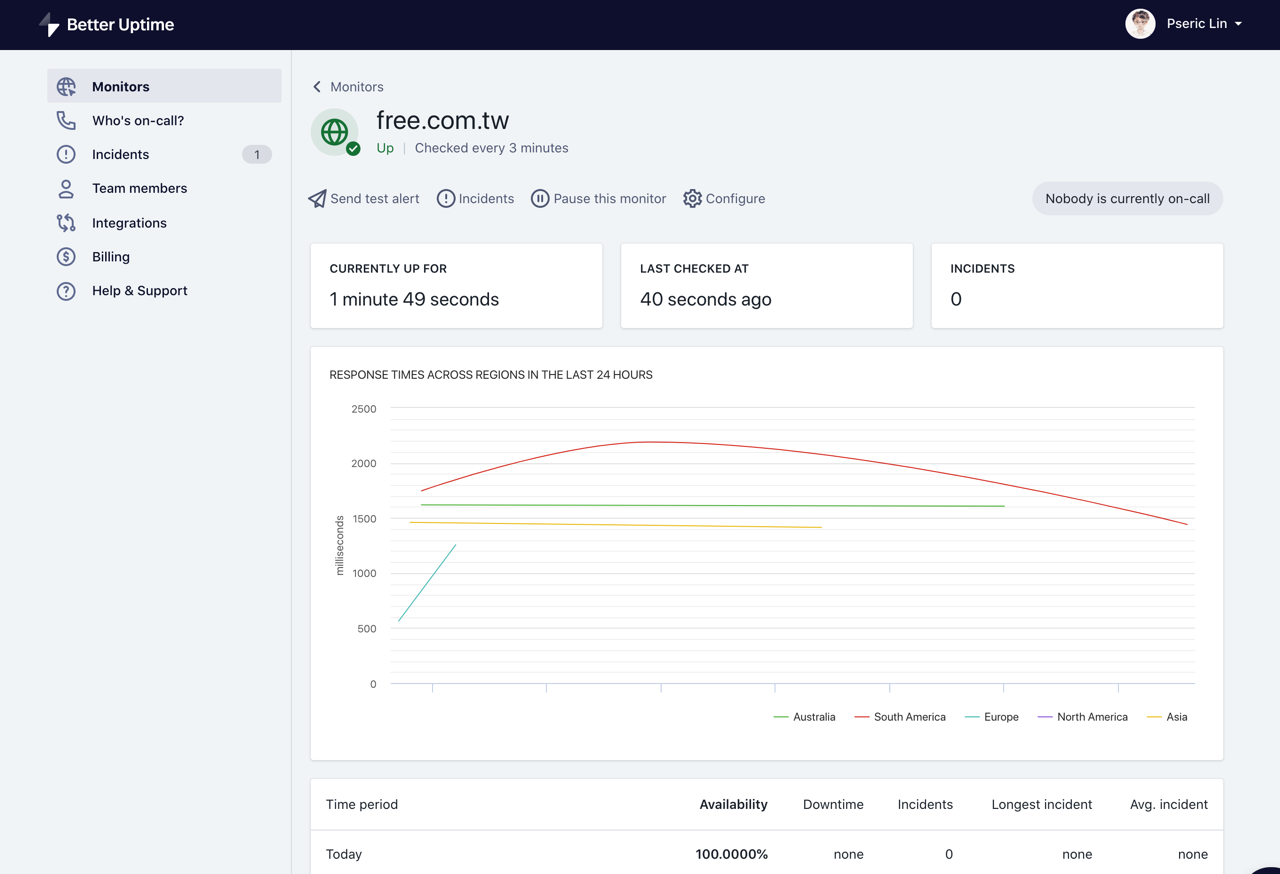Click the Incidents count badge showing 1
Image resolution: width=1280 pixels, height=874 pixels.
click(257, 155)
